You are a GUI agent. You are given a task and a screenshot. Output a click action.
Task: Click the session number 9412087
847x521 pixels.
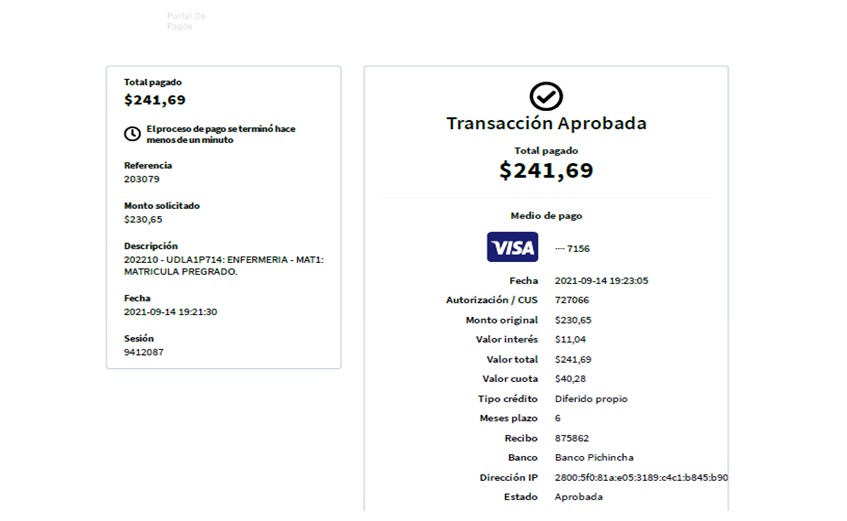pyautogui.click(x=144, y=352)
